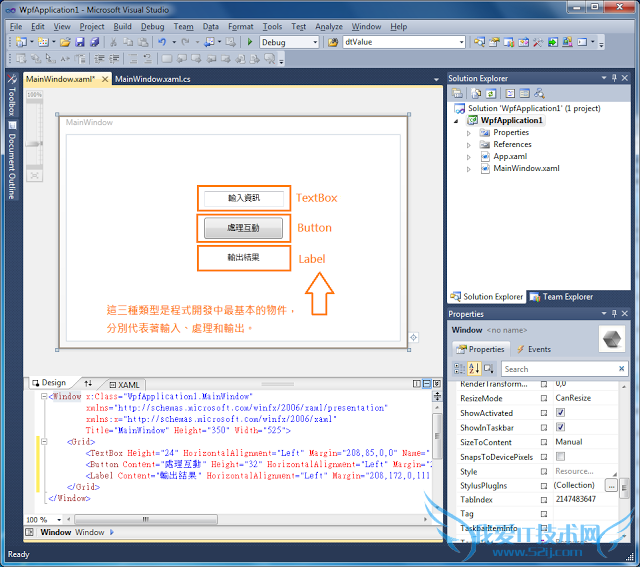Viewport: 640px width, 567px height.
Task: Click the Start Debugging play icon
Action: 249,43
